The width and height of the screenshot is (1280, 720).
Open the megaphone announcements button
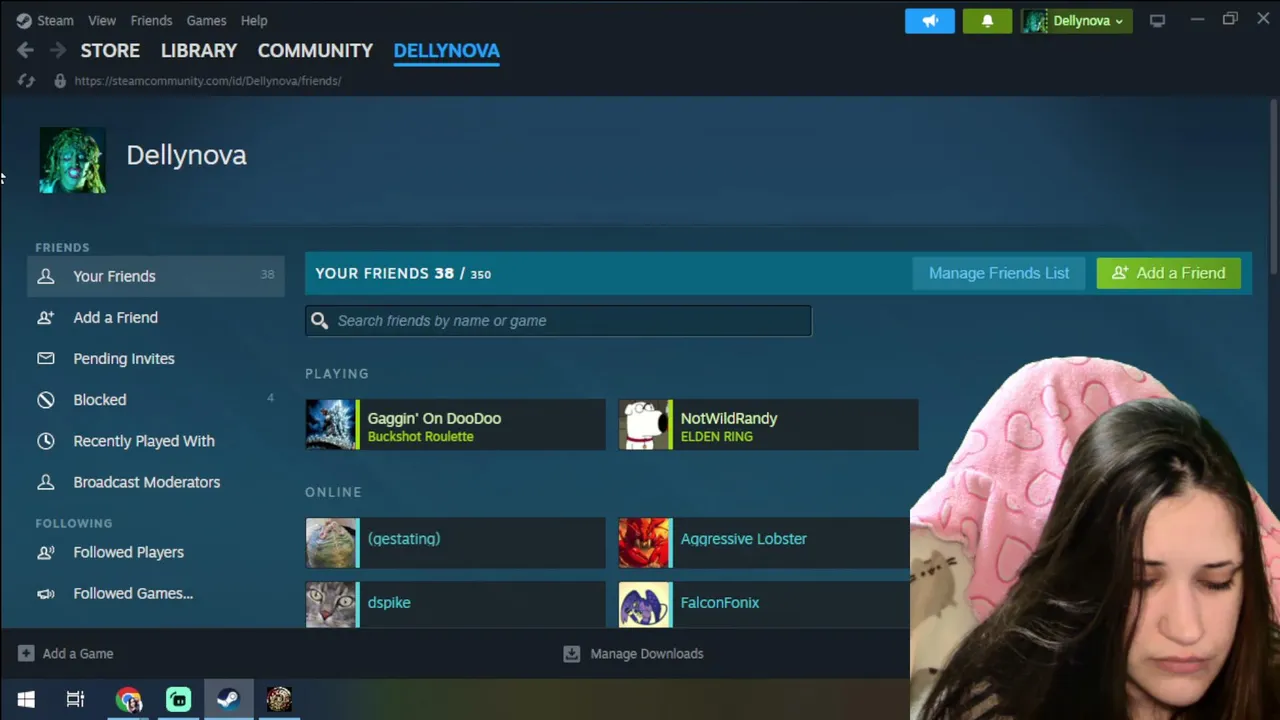click(930, 21)
